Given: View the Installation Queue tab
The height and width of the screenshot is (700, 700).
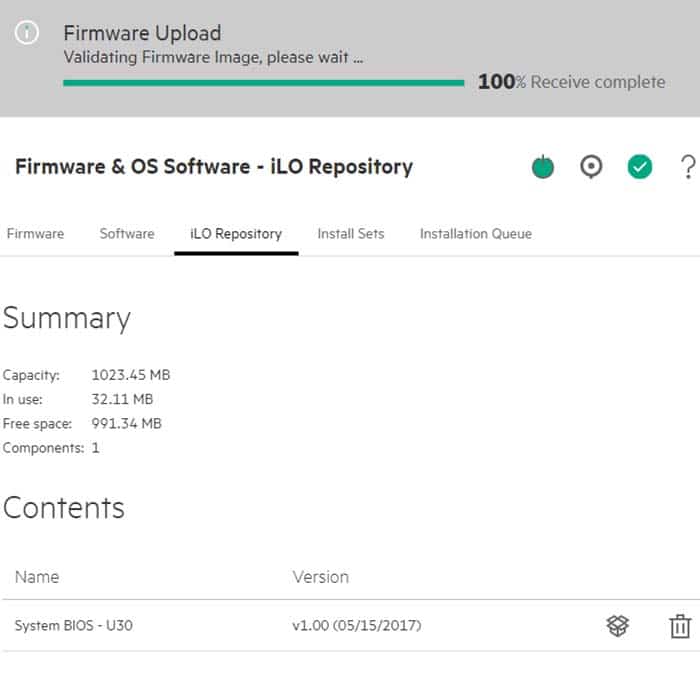Looking at the screenshot, I should point(476,234).
